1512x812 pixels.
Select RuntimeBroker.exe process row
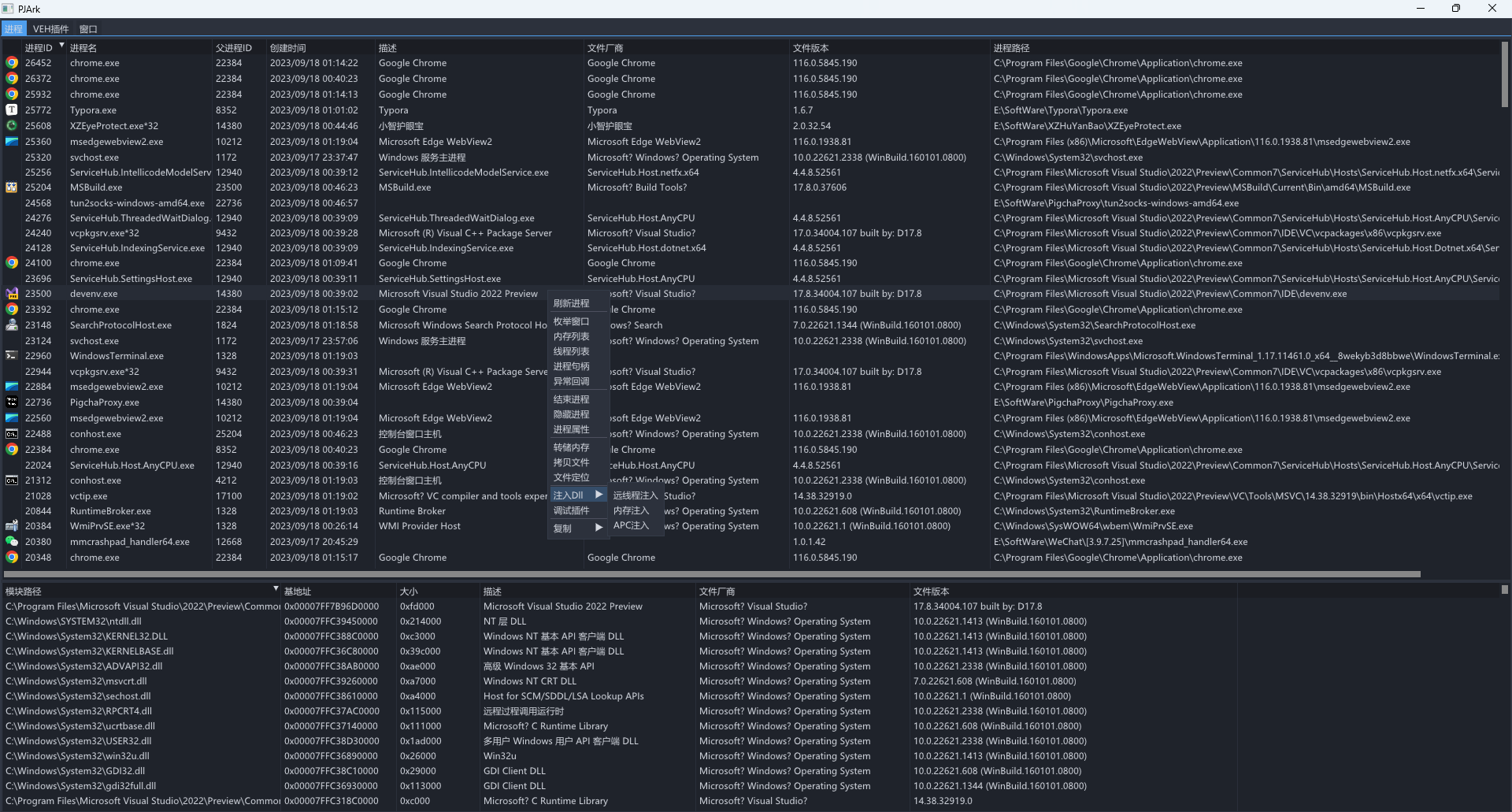751,511
